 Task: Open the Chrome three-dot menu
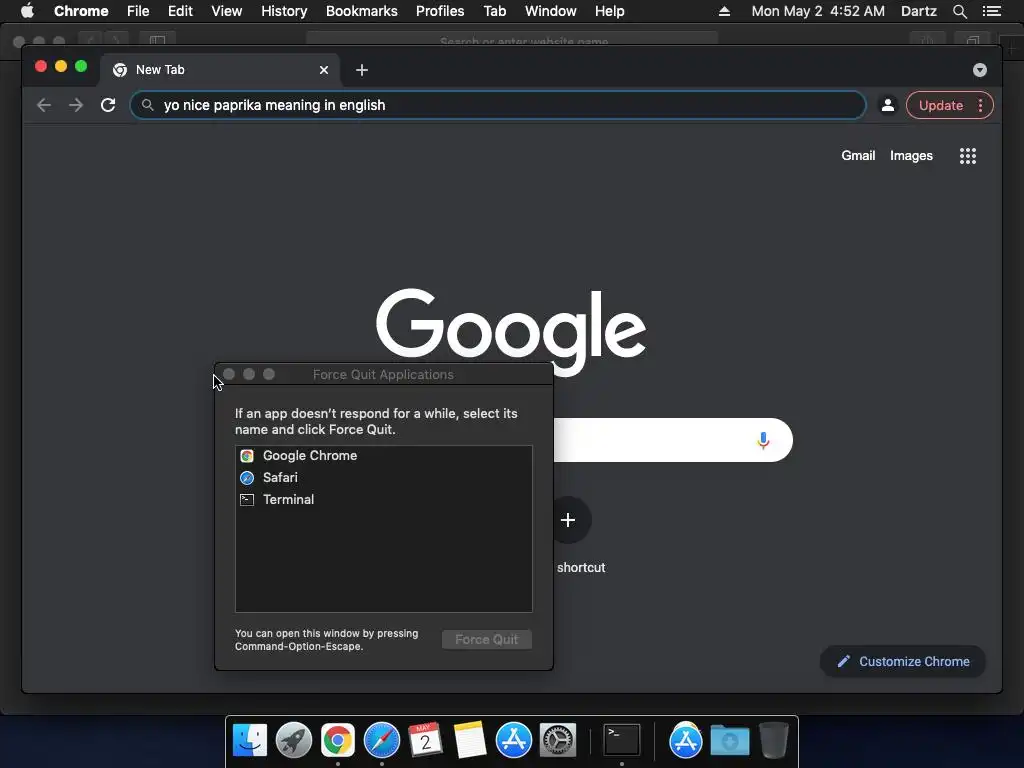click(980, 105)
